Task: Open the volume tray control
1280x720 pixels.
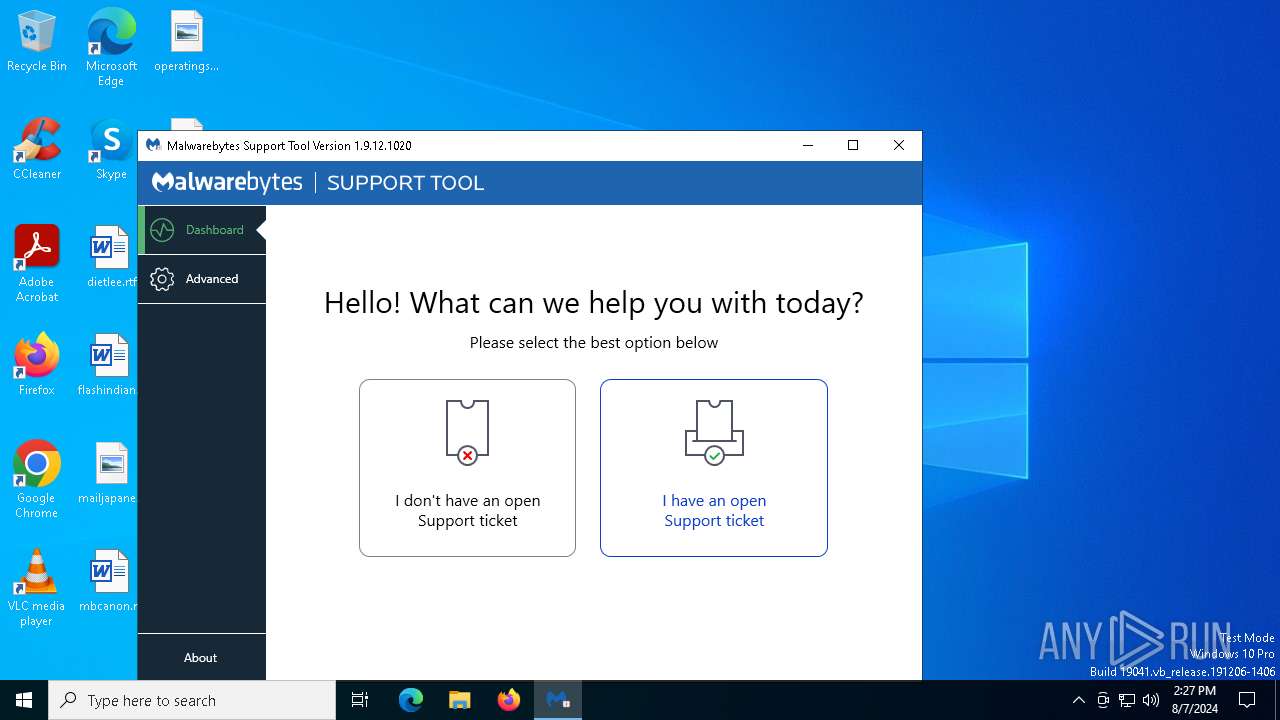Action: tap(1151, 700)
